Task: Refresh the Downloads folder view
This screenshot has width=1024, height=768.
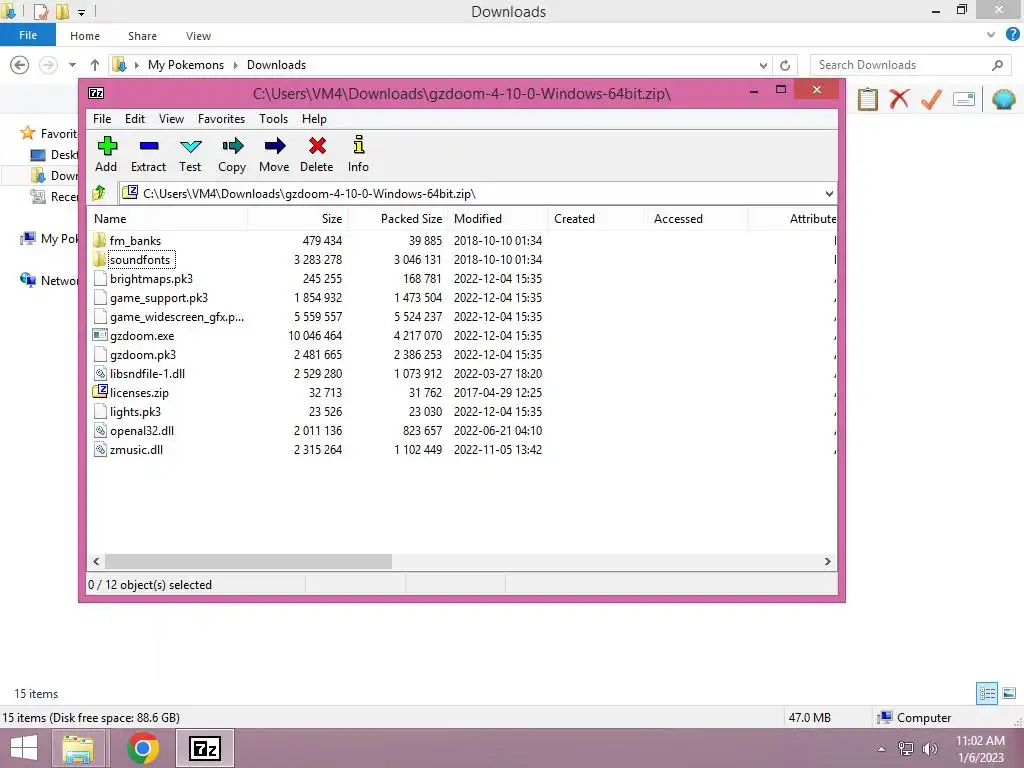Action: coord(785,65)
